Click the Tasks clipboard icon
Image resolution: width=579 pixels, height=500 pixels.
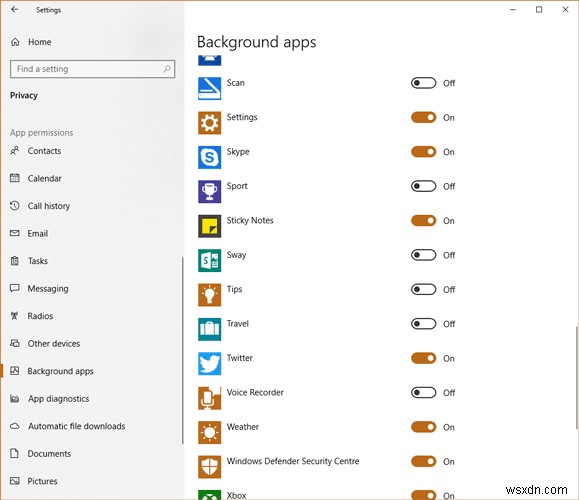14,261
